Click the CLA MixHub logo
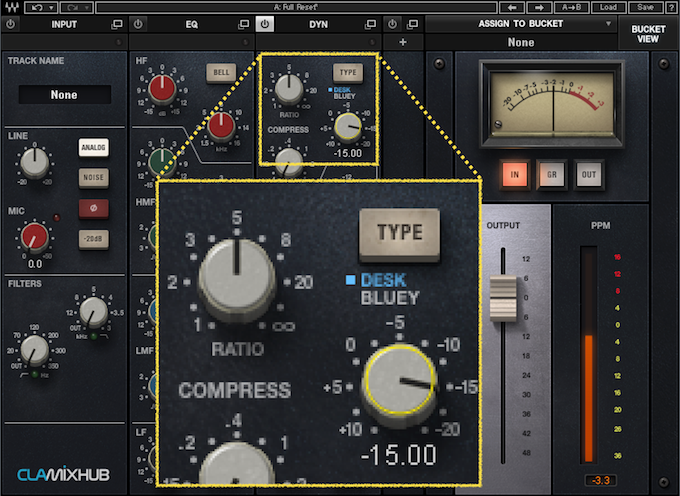680x496 pixels. tap(64, 474)
